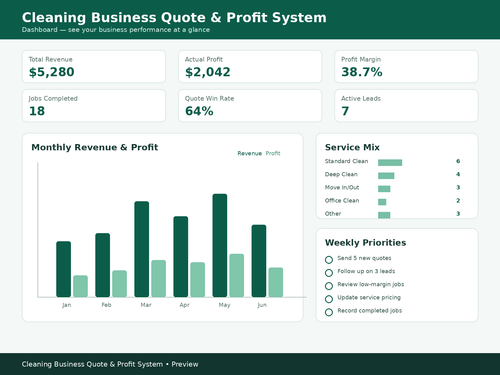This screenshot has width=500, height=375.
Task: Click the 'May' axis label
Action: [224, 305]
